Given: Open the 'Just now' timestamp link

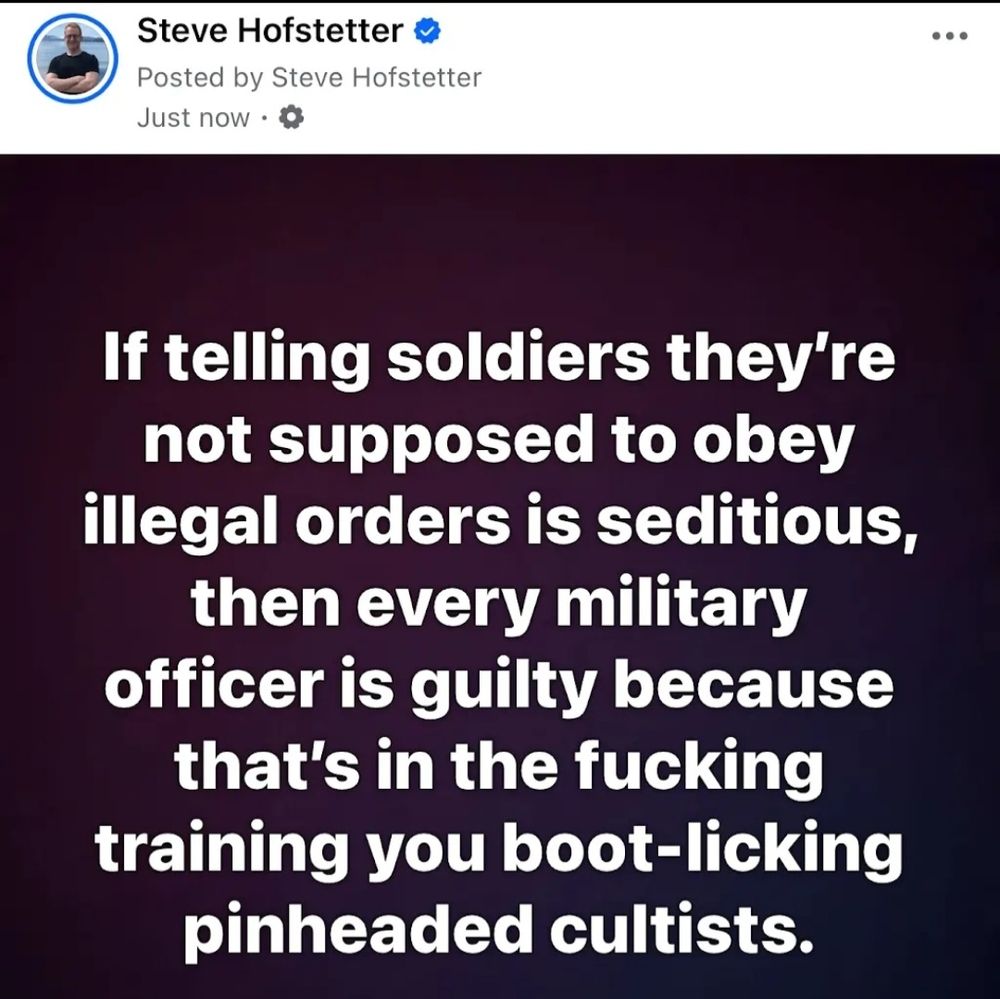Looking at the screenshot, I should 193,118.
